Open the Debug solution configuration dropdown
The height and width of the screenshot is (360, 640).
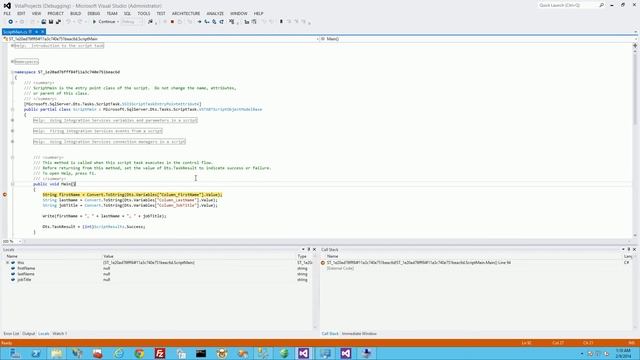click(x=132, y=22)
